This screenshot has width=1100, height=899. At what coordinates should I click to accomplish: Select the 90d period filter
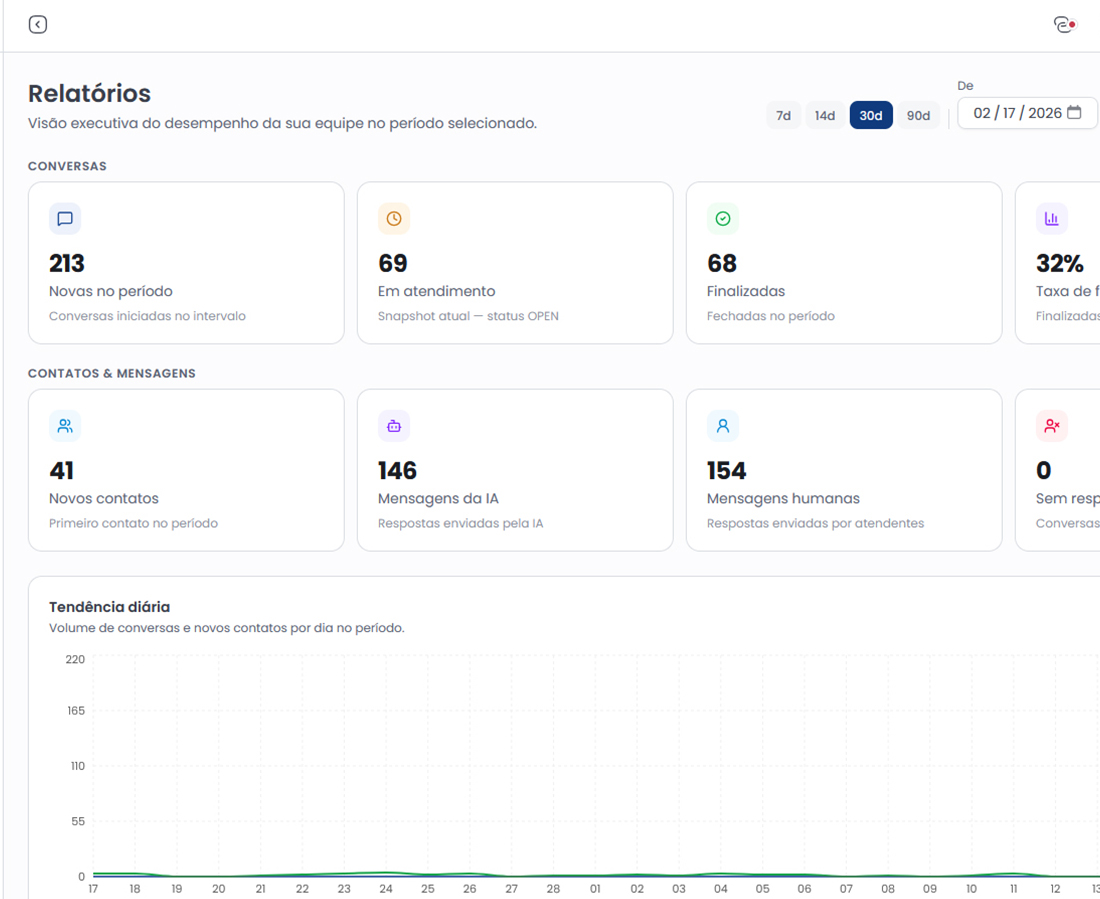[x=918, y=116]
